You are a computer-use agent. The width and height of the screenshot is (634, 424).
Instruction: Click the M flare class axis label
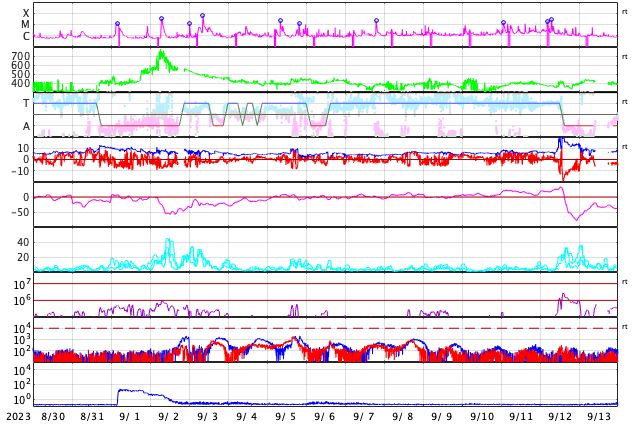[25, 25]
